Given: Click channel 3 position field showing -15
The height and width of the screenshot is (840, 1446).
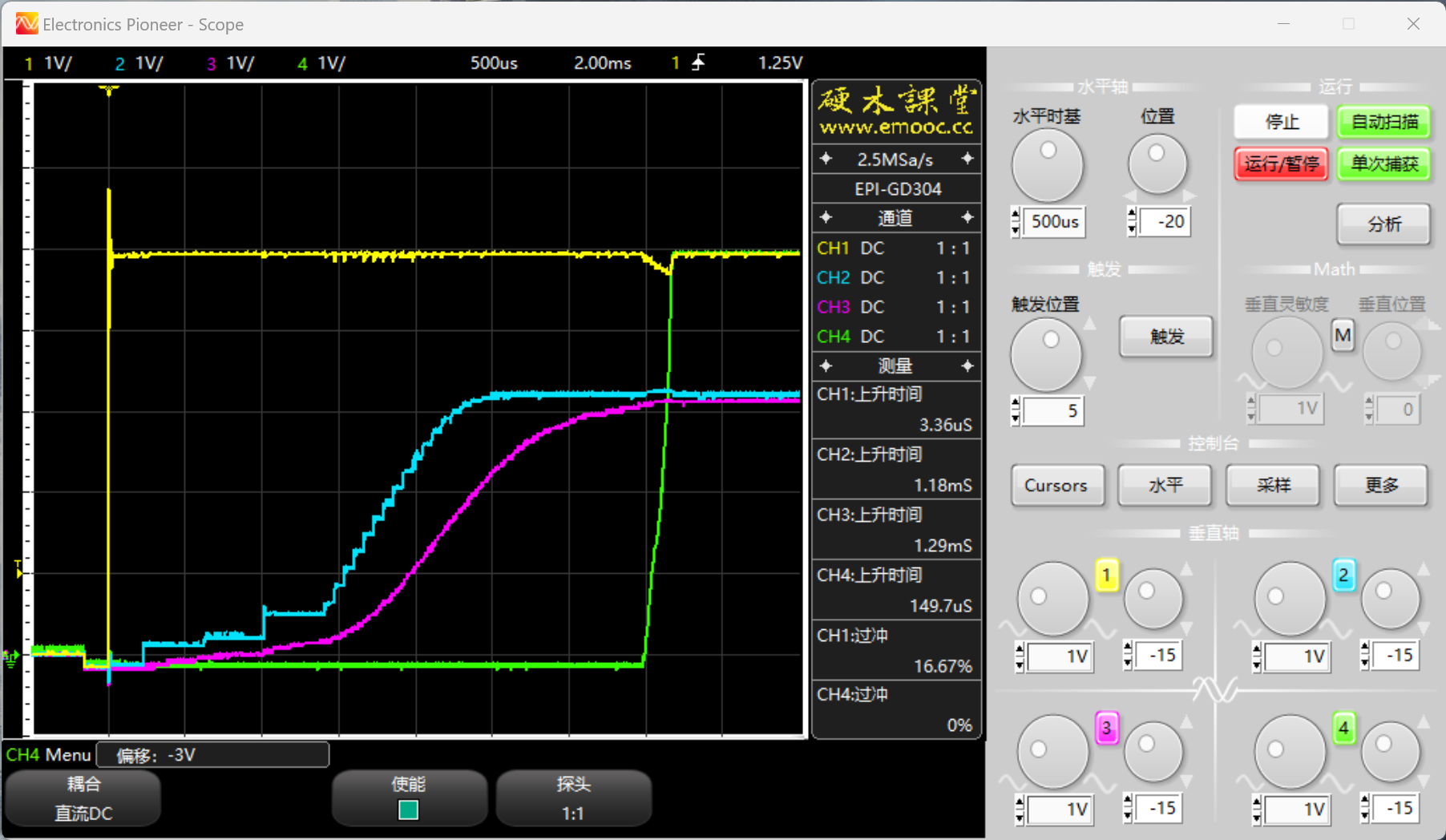Looking at the screenshot, I should point(1157,809).
